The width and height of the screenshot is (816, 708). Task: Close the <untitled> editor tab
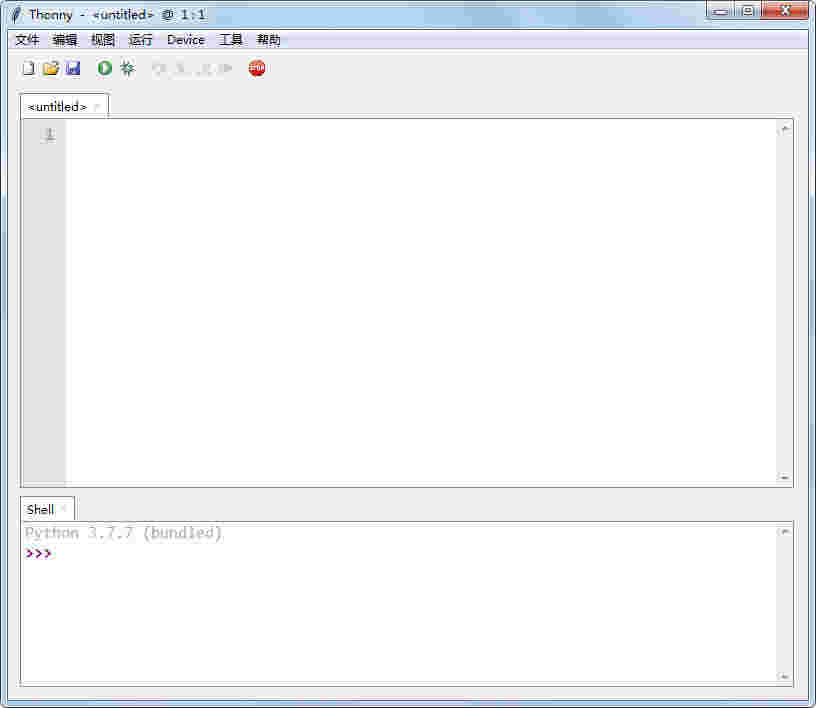[x=94, y=105]
